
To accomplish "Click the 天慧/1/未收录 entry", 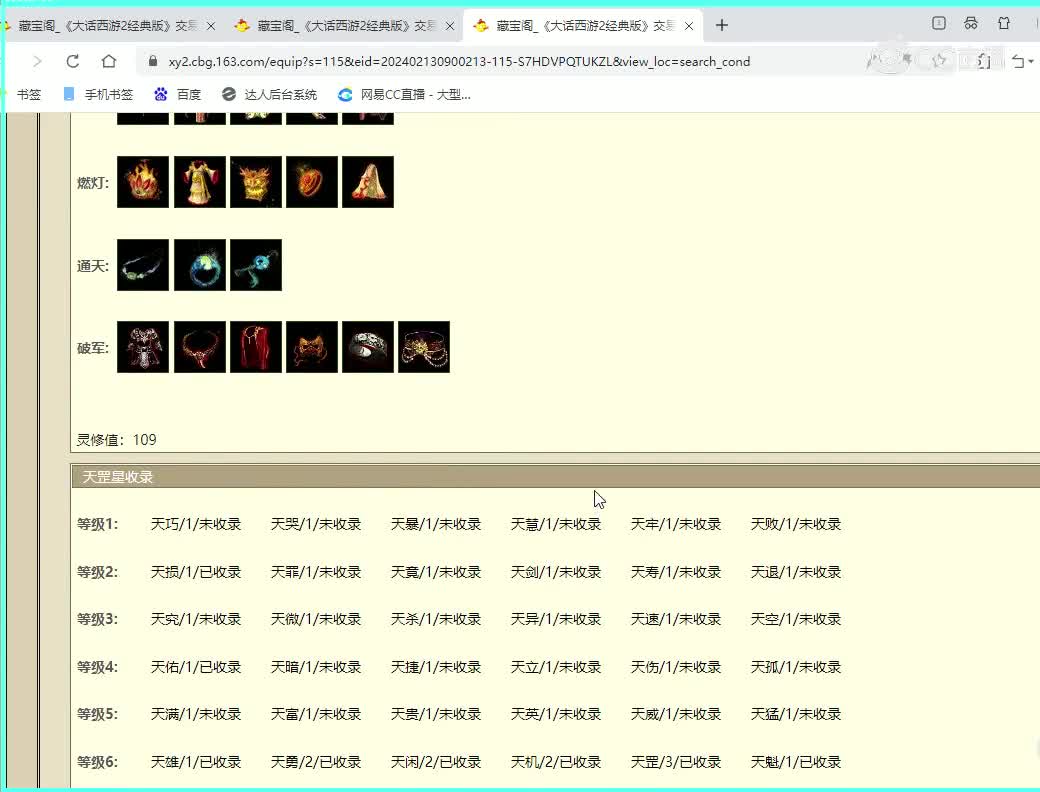I will pyautogui.click(x=556, y=524).
